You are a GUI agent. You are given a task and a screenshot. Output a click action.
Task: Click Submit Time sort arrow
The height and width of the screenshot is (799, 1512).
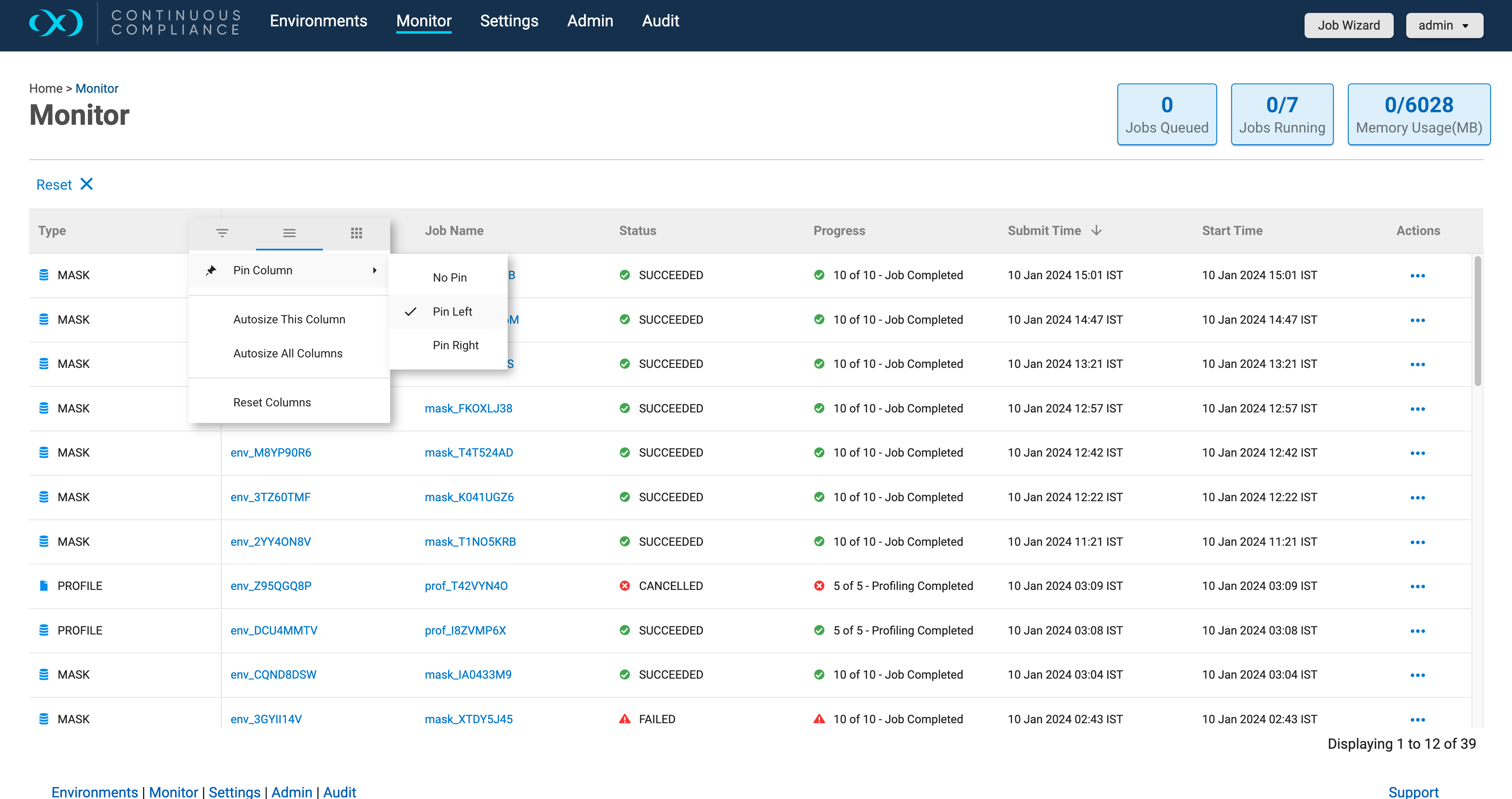pos(1096,231)
